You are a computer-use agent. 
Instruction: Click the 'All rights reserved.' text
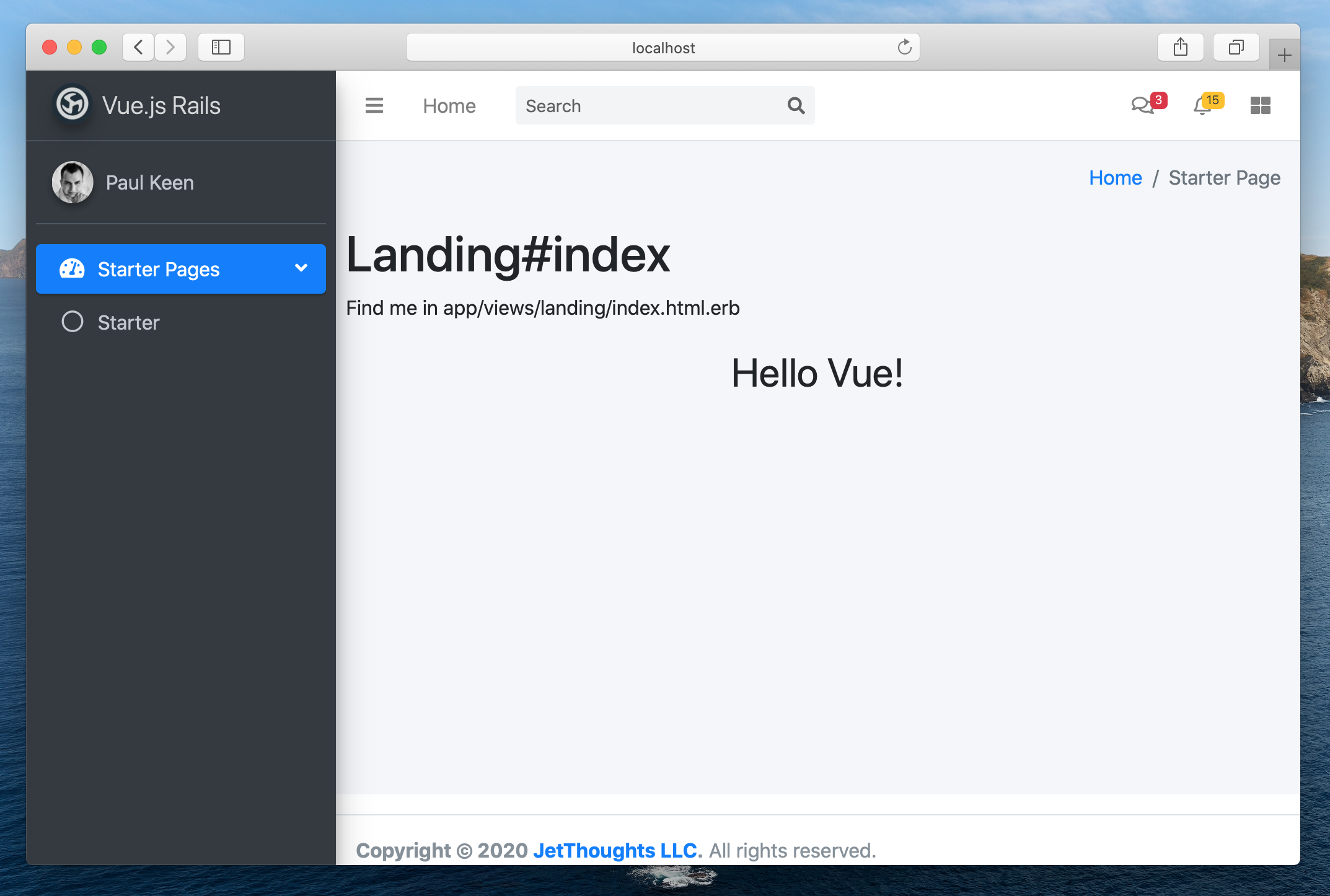tap(793, 850)
